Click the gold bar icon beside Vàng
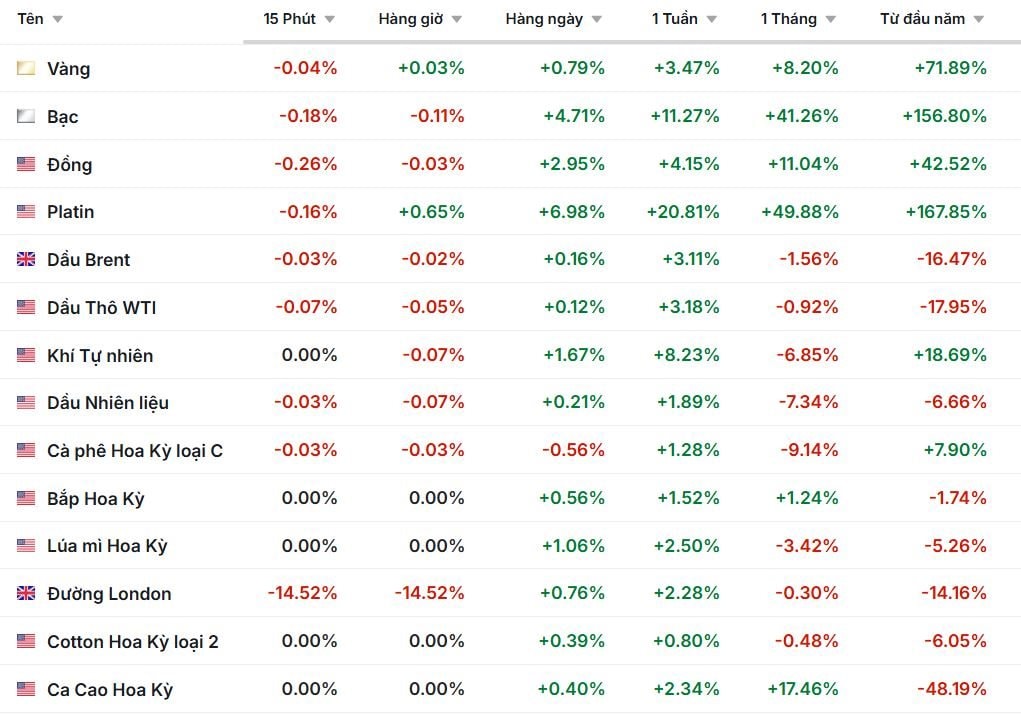 tap(26, 68)
